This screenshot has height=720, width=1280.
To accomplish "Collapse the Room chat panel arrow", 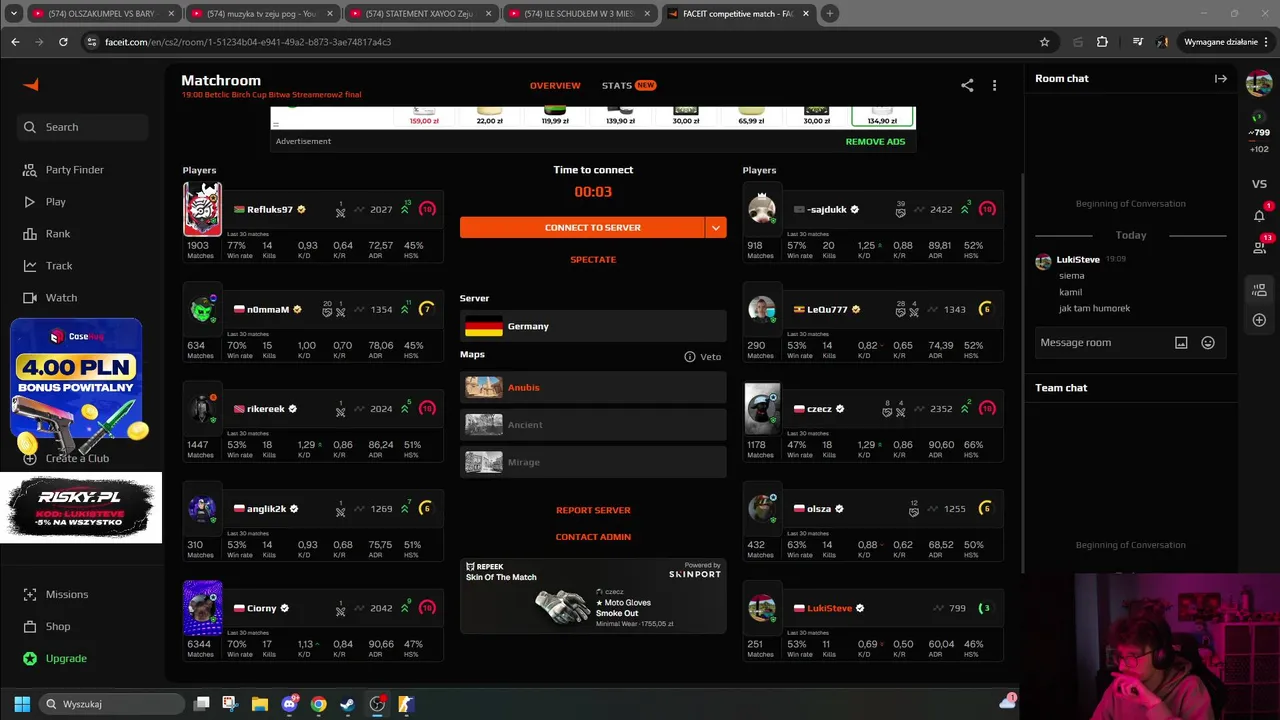I will (x=1221, y=79).
